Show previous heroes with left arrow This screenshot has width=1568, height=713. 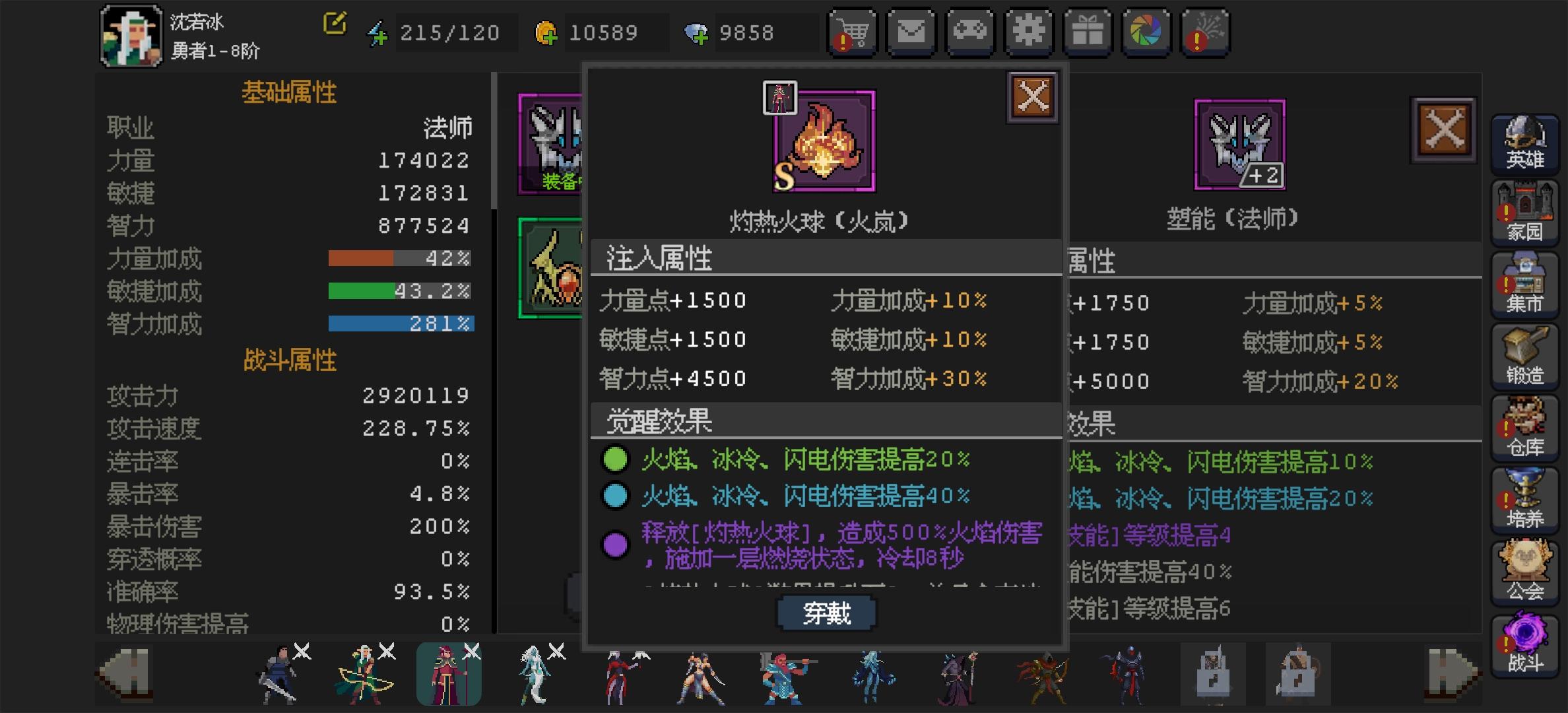point(127,674)
